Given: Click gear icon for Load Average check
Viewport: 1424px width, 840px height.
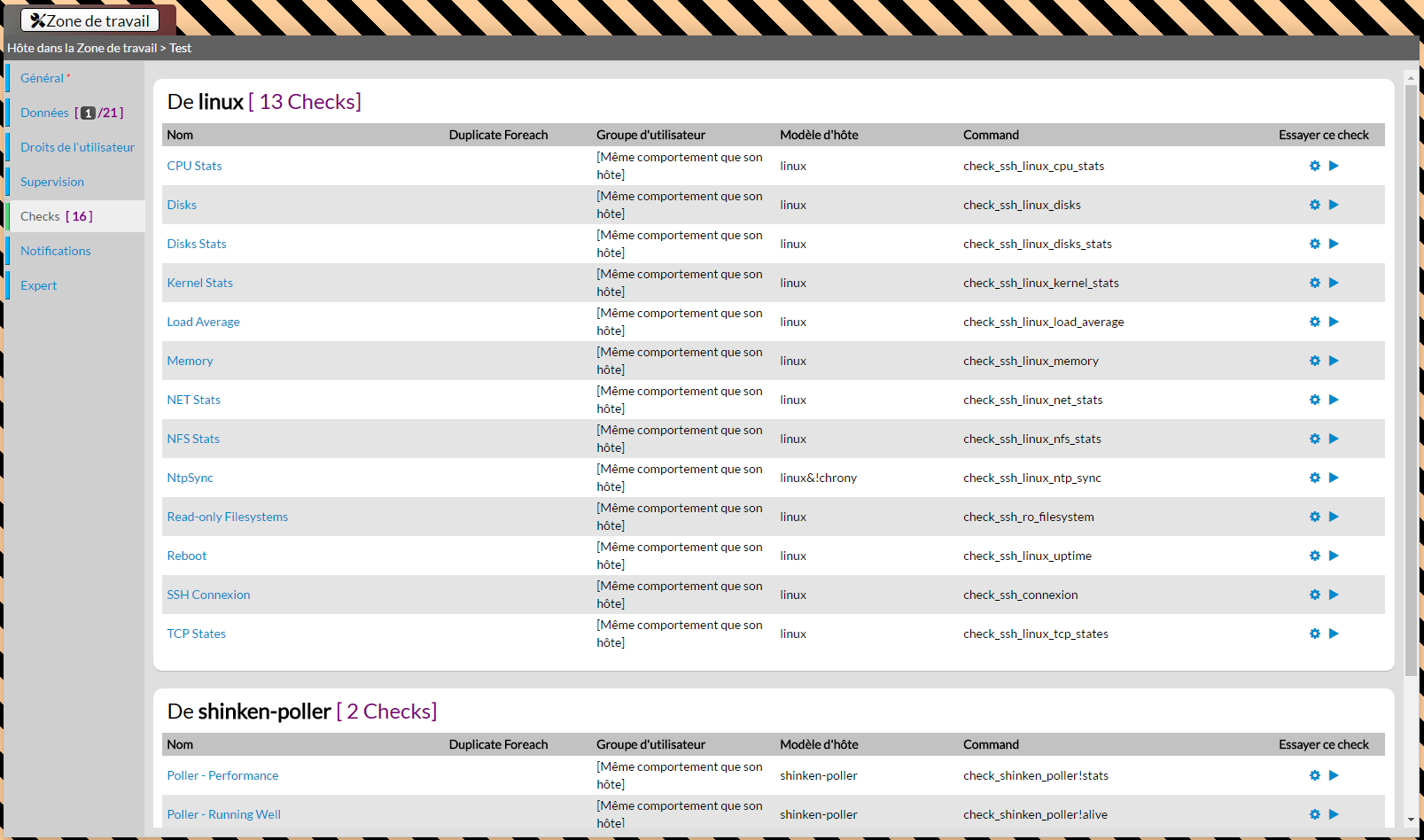Looking at the screenshot, I should coord(1314,322).
